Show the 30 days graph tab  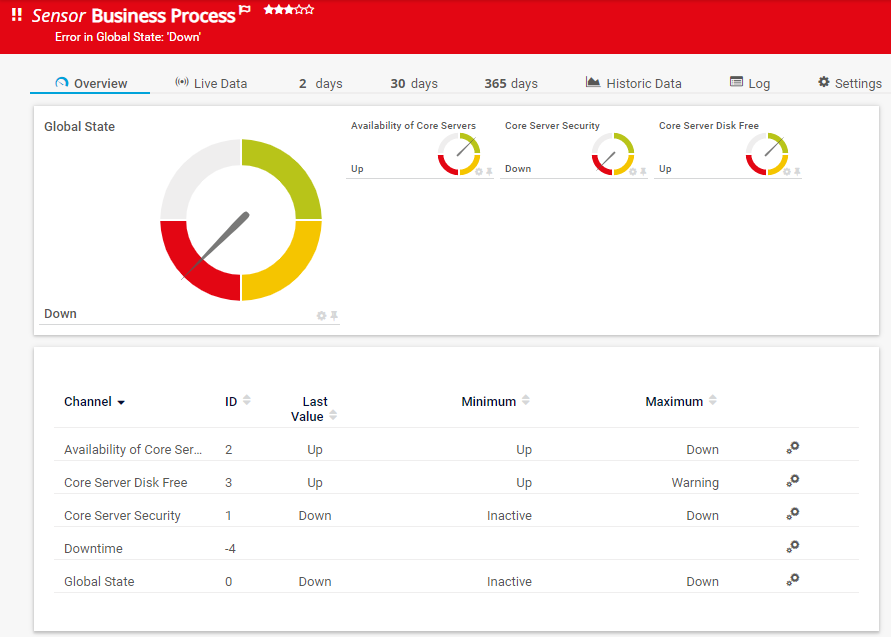coord(414,84)
